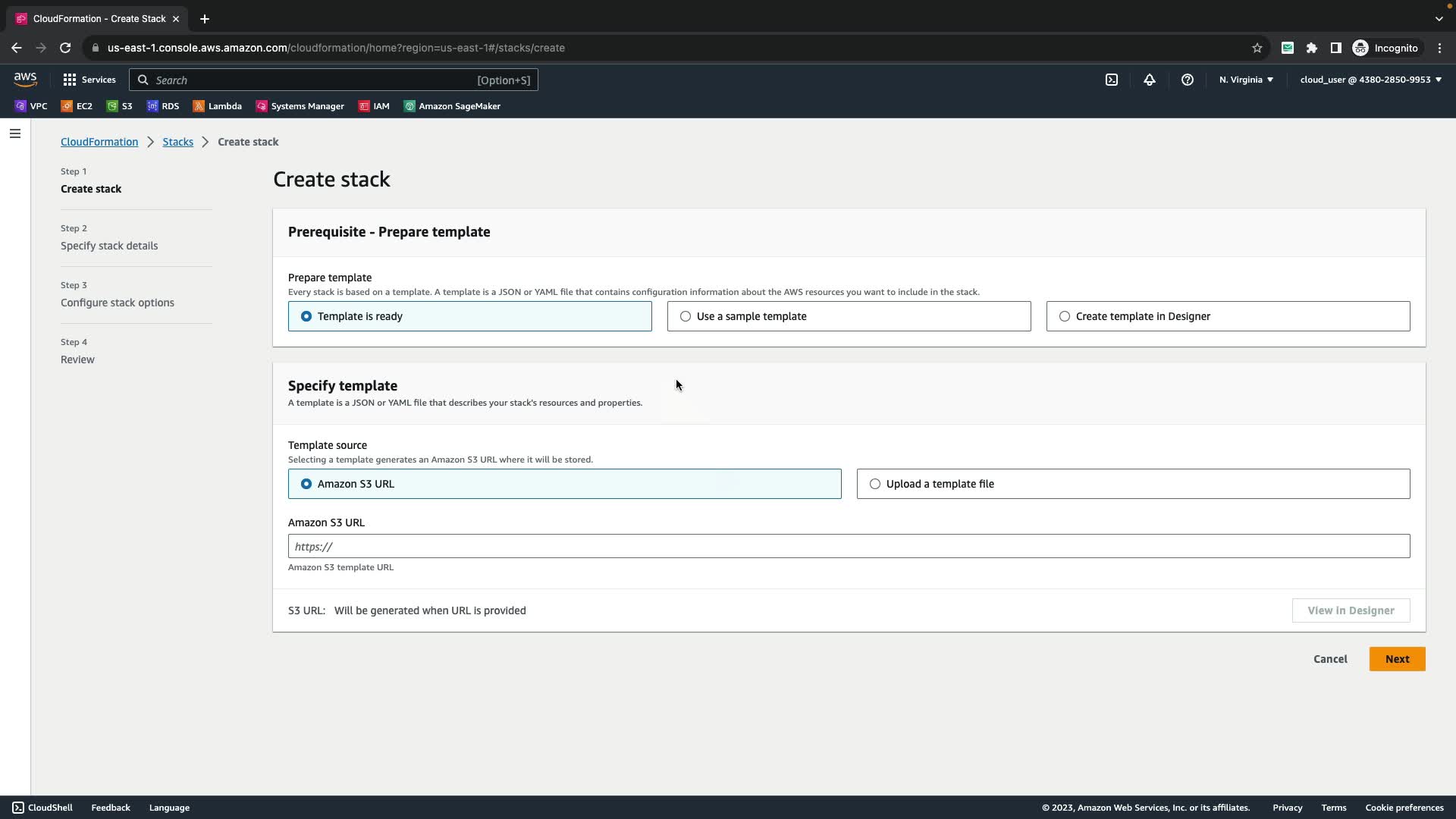Open Chrome tab search dropdown arrow
Viewport: 1456px width, 819px height.
[x=1439, y=18]
